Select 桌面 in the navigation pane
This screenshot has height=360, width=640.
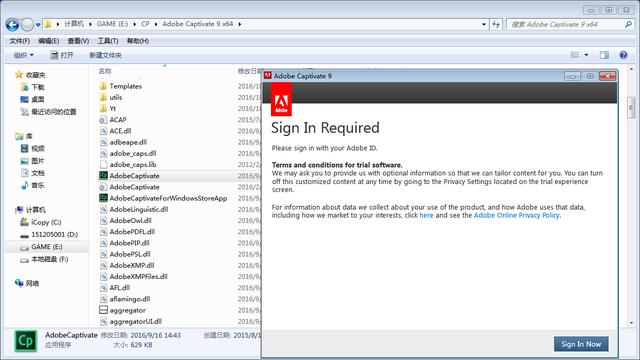click(x=38, y=99)
